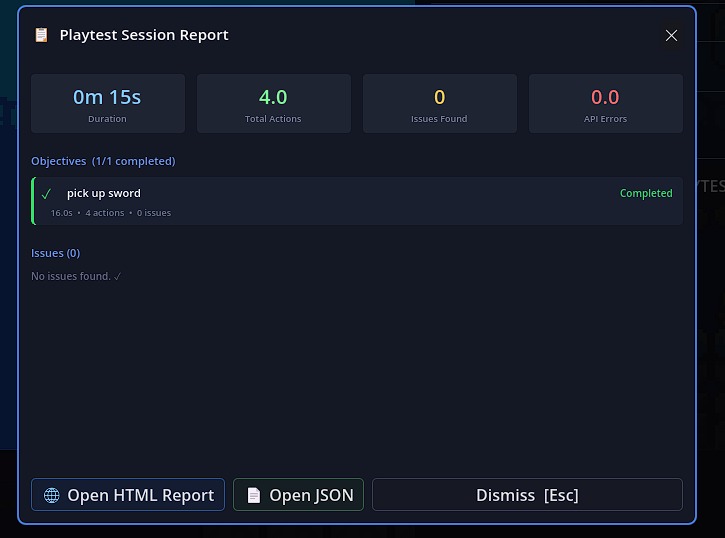Click the 'API Errors' label
The height and width of the screenshot is (538, 725).
(x=605, y=119)
